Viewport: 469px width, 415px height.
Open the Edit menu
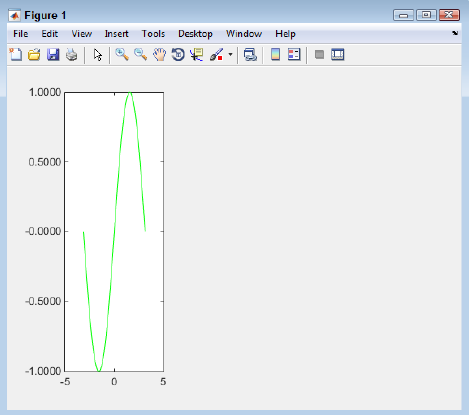click(x=50, y=34)
